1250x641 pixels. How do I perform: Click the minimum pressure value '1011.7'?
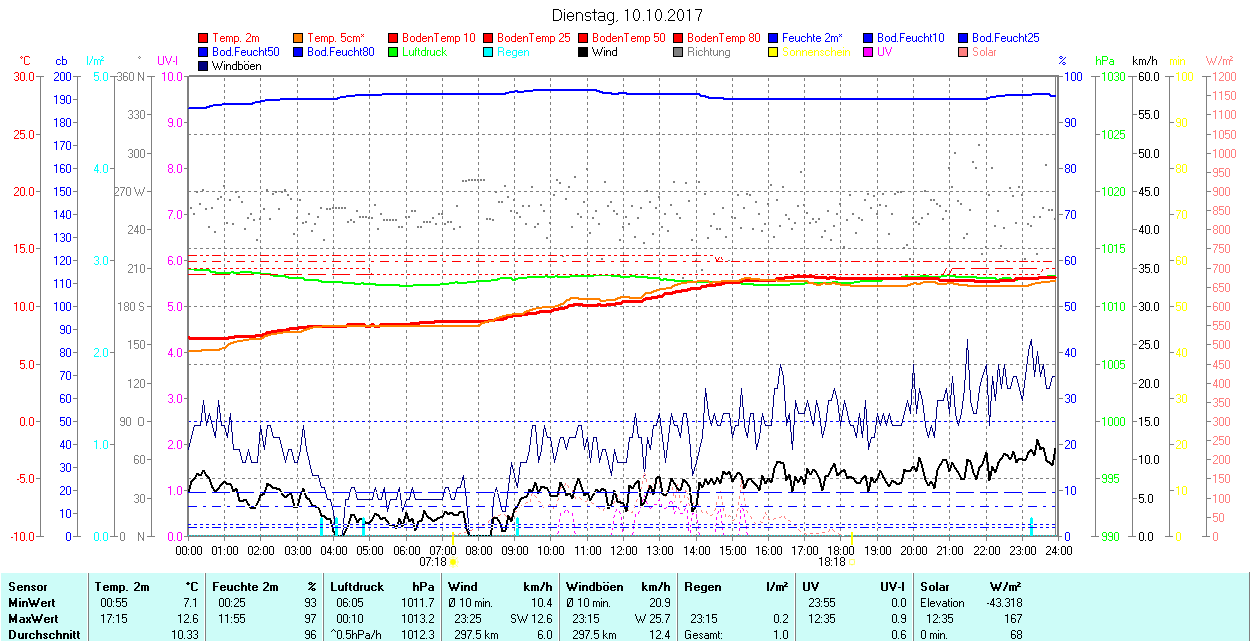click(418, 603)
